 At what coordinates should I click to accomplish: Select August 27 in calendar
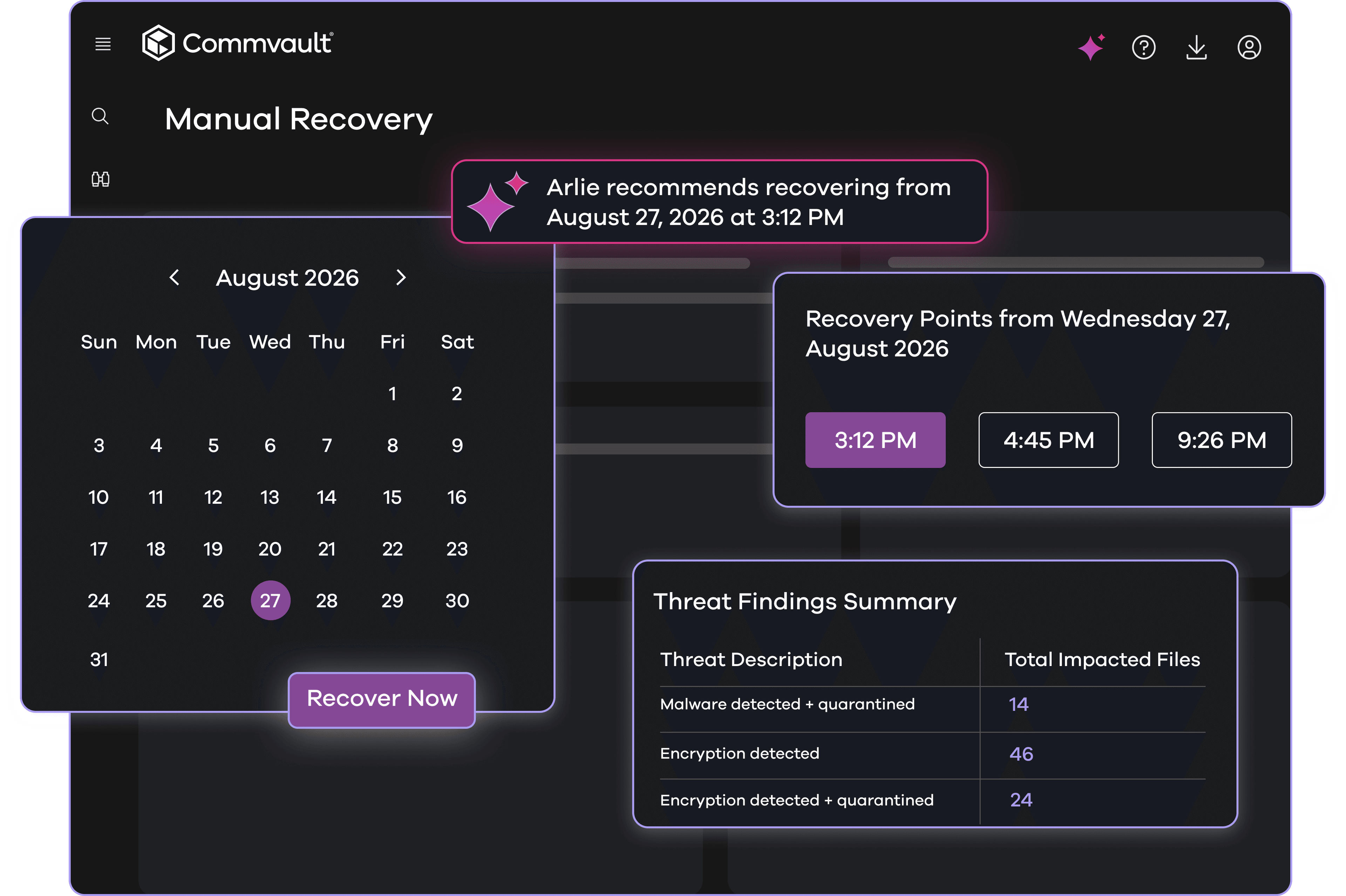[x=270, y=600]
